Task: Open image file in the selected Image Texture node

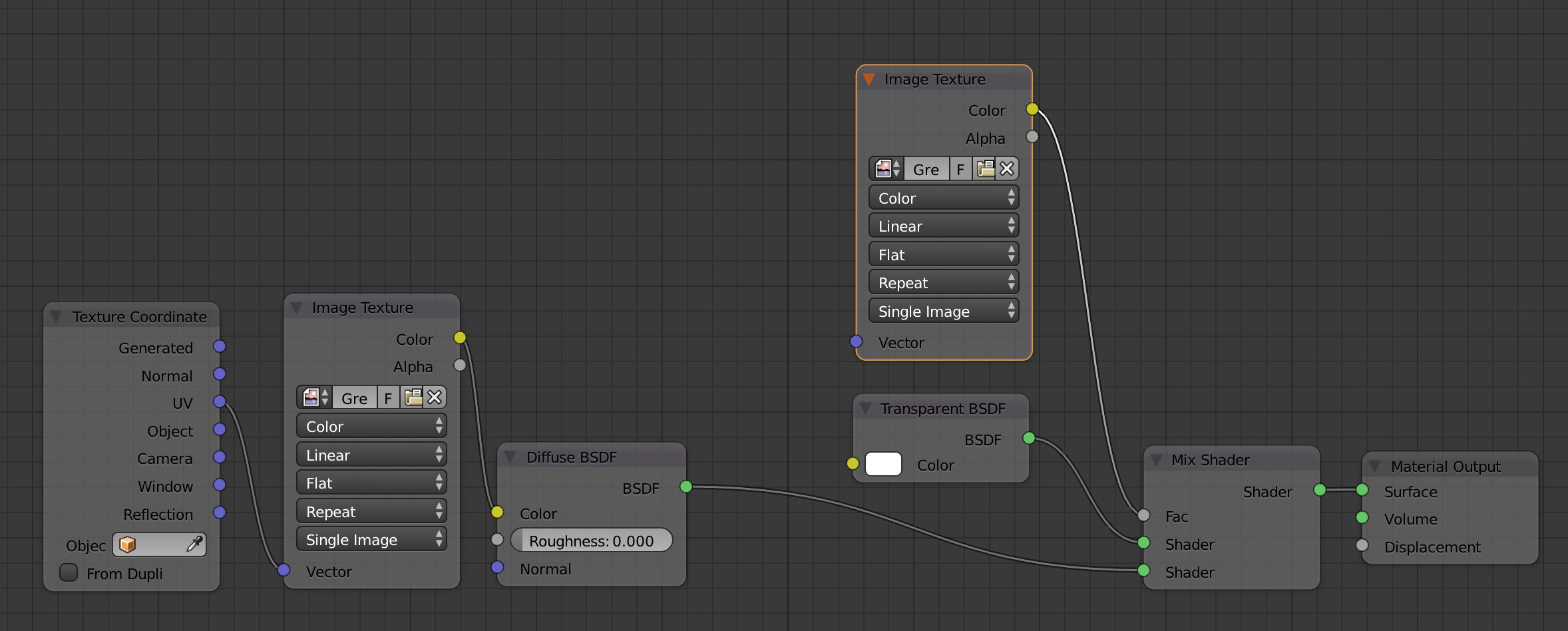Action: click(985, 169)
